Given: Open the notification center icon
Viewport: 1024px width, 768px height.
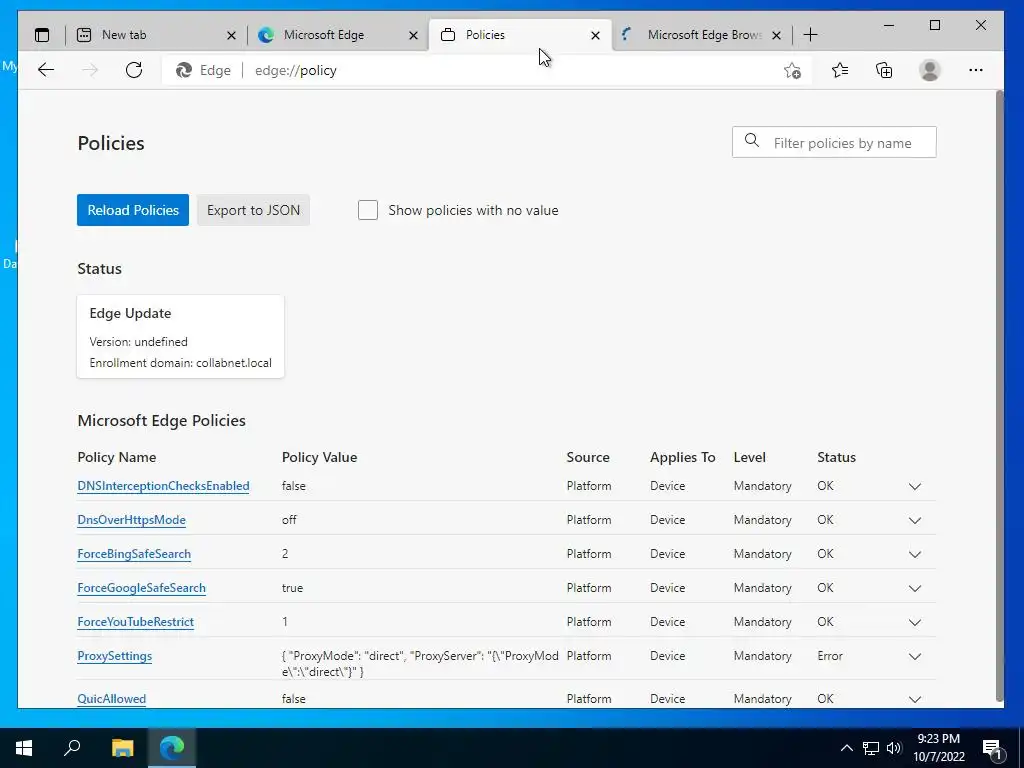Looking at the screenshot, I should (992, 750).
